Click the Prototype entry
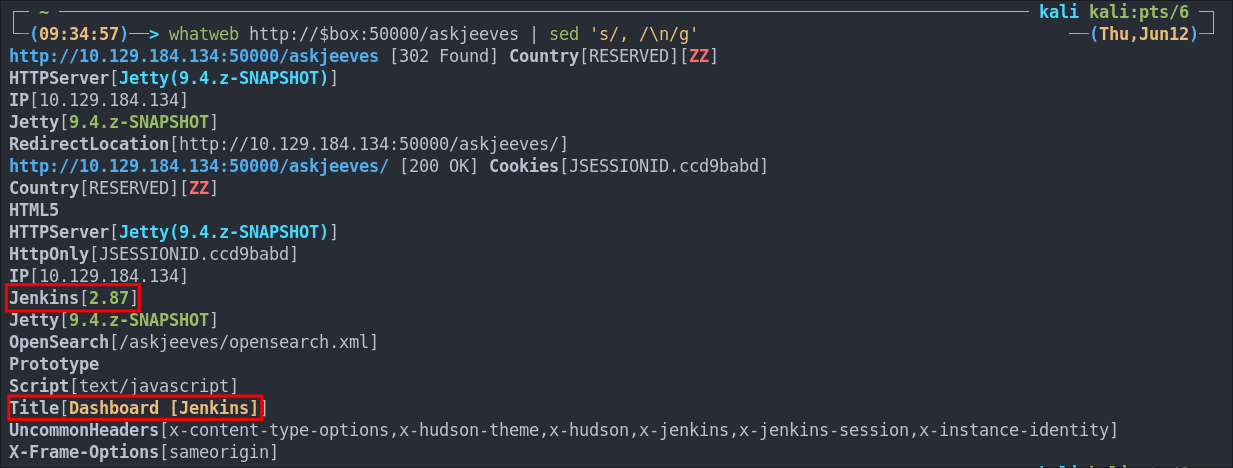This screenshot has width=1233, height=468. pyautogui.click(x=54, y=363)
